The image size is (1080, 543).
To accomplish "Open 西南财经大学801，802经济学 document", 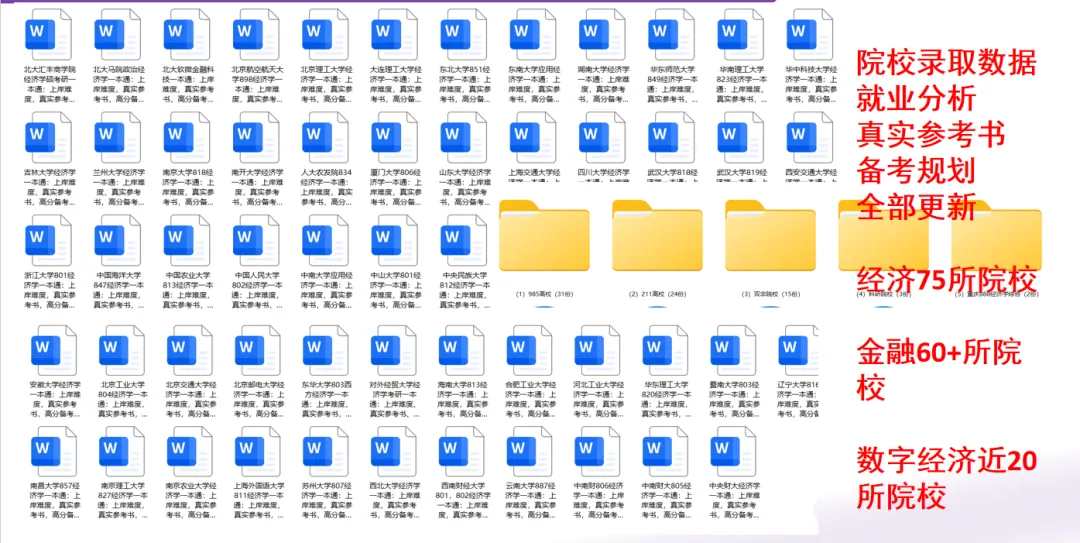I will pyautogui.click(x=462, y=451).
